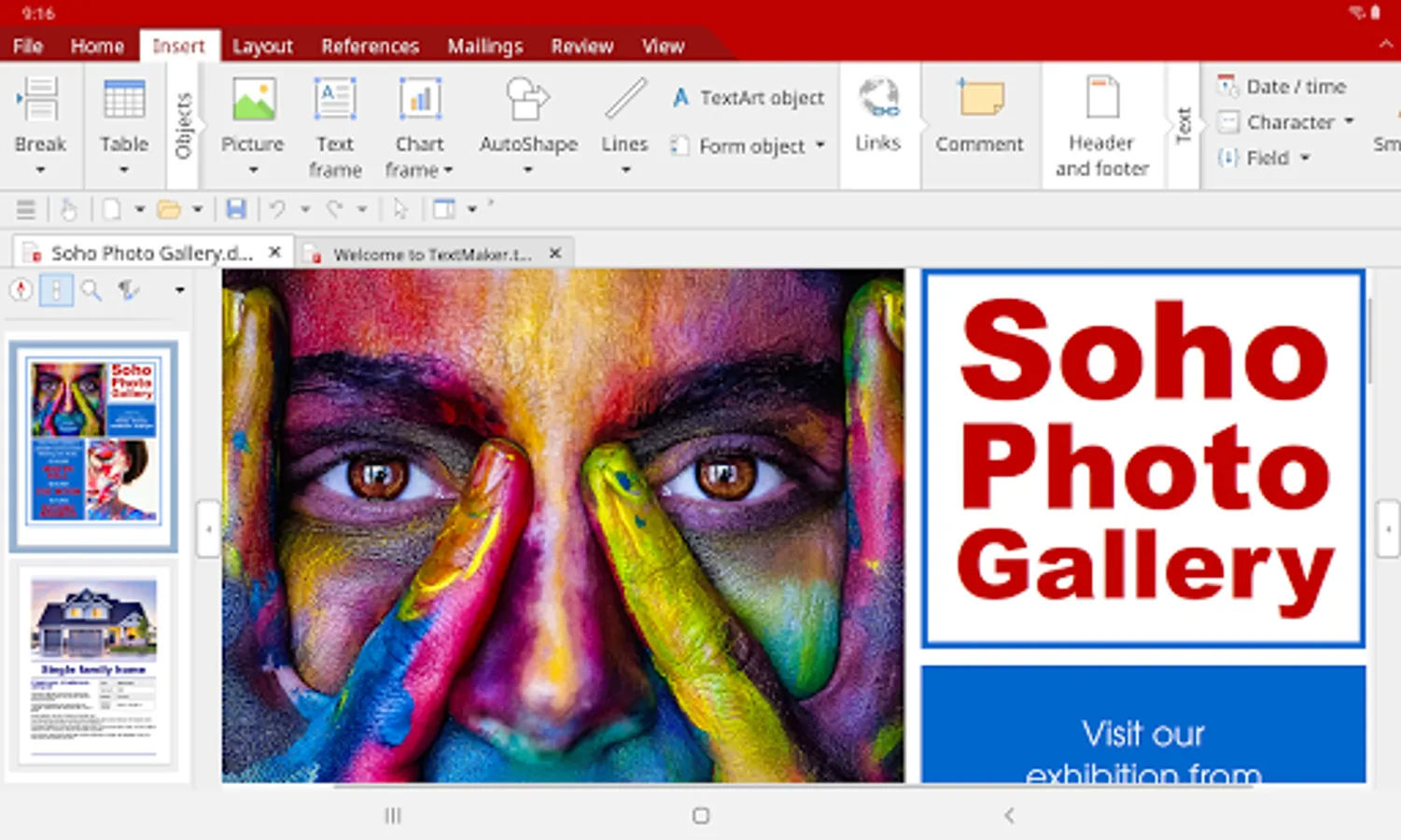This screenshot has height=840, width=1401.
Task: Expand the Table dropdown
Action: pos(124,170)
